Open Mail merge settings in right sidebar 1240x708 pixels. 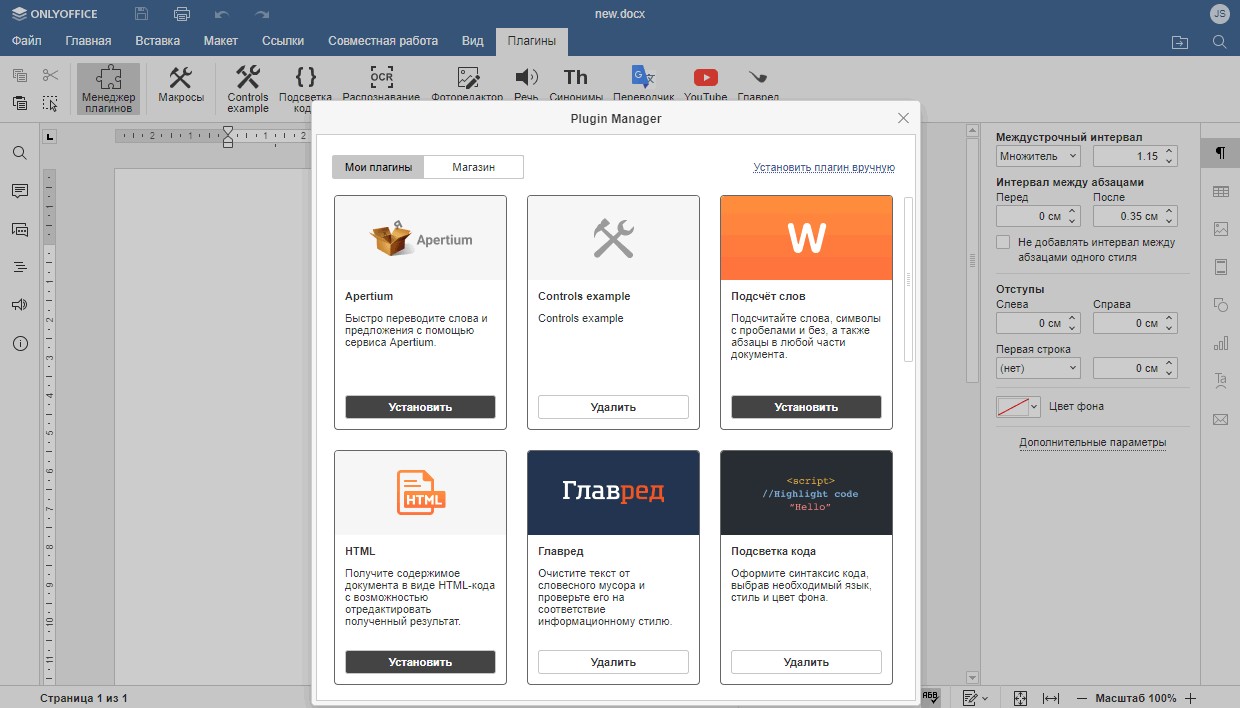[1220, 419]
